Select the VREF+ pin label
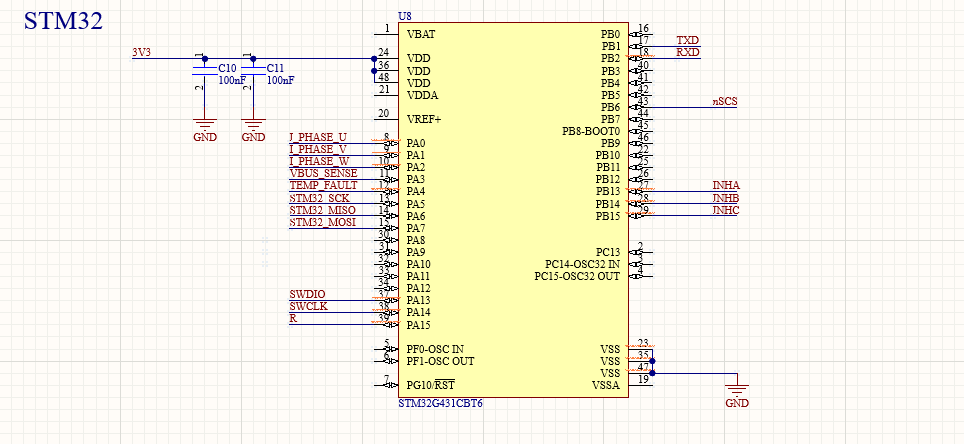The height and width of the screenshot is (444, 964). pos(424,119)
